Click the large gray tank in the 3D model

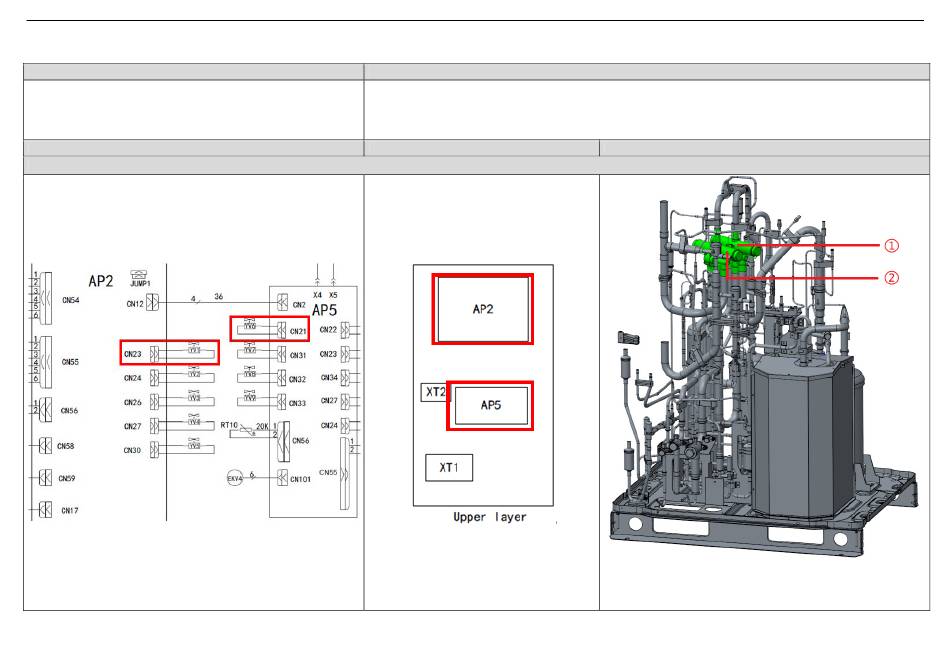tap(803, 436)
